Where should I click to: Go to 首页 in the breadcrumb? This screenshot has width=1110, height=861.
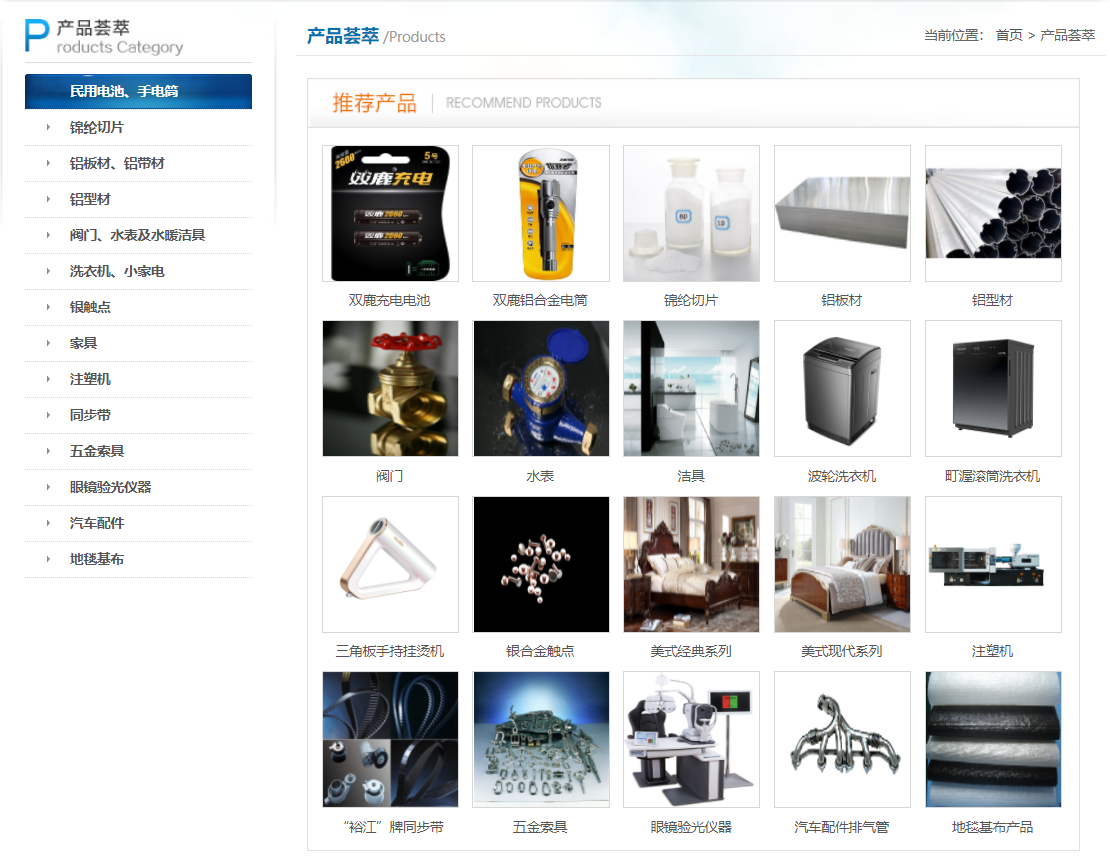[1009, 35]
